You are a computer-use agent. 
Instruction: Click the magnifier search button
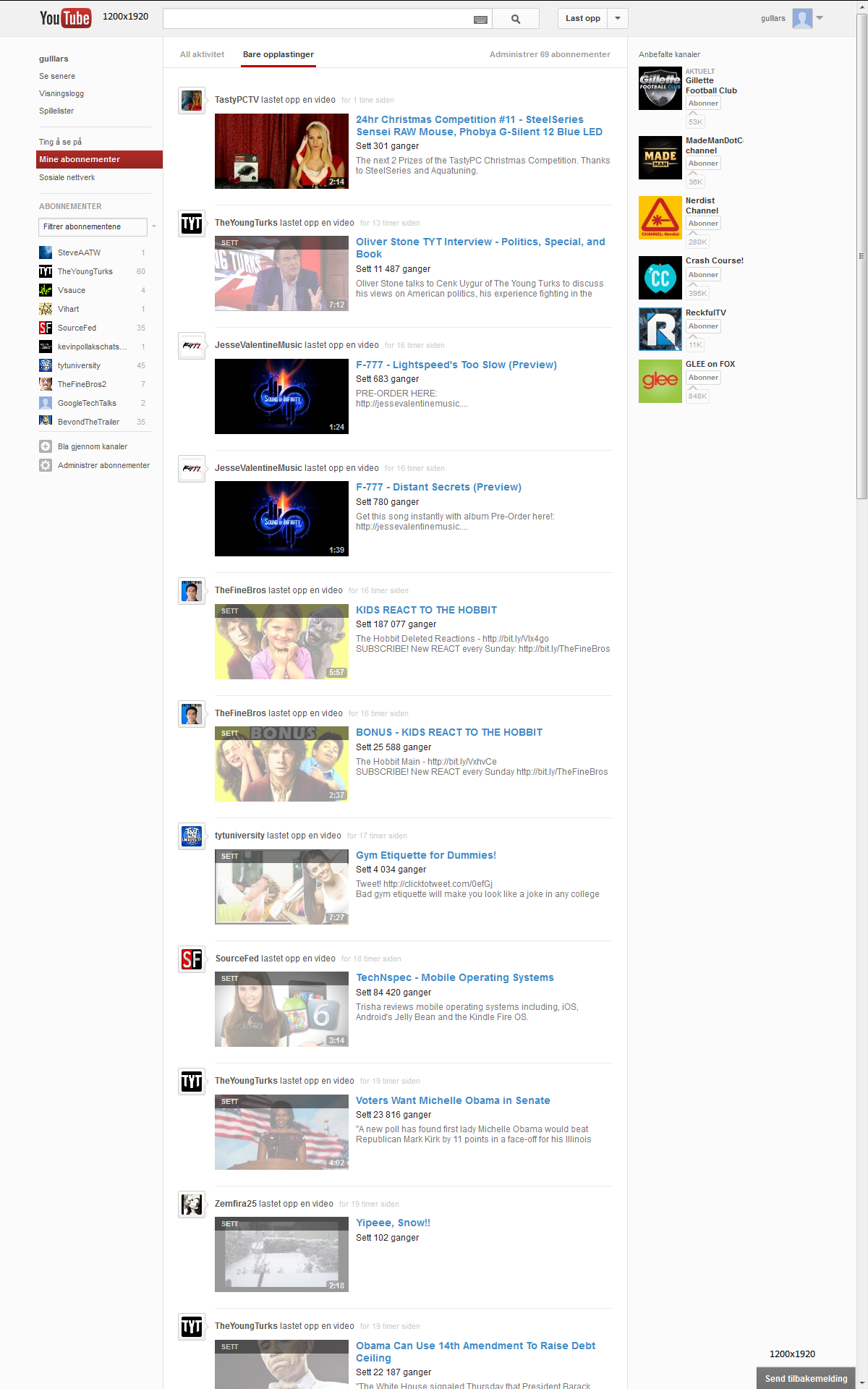(516, 19)
